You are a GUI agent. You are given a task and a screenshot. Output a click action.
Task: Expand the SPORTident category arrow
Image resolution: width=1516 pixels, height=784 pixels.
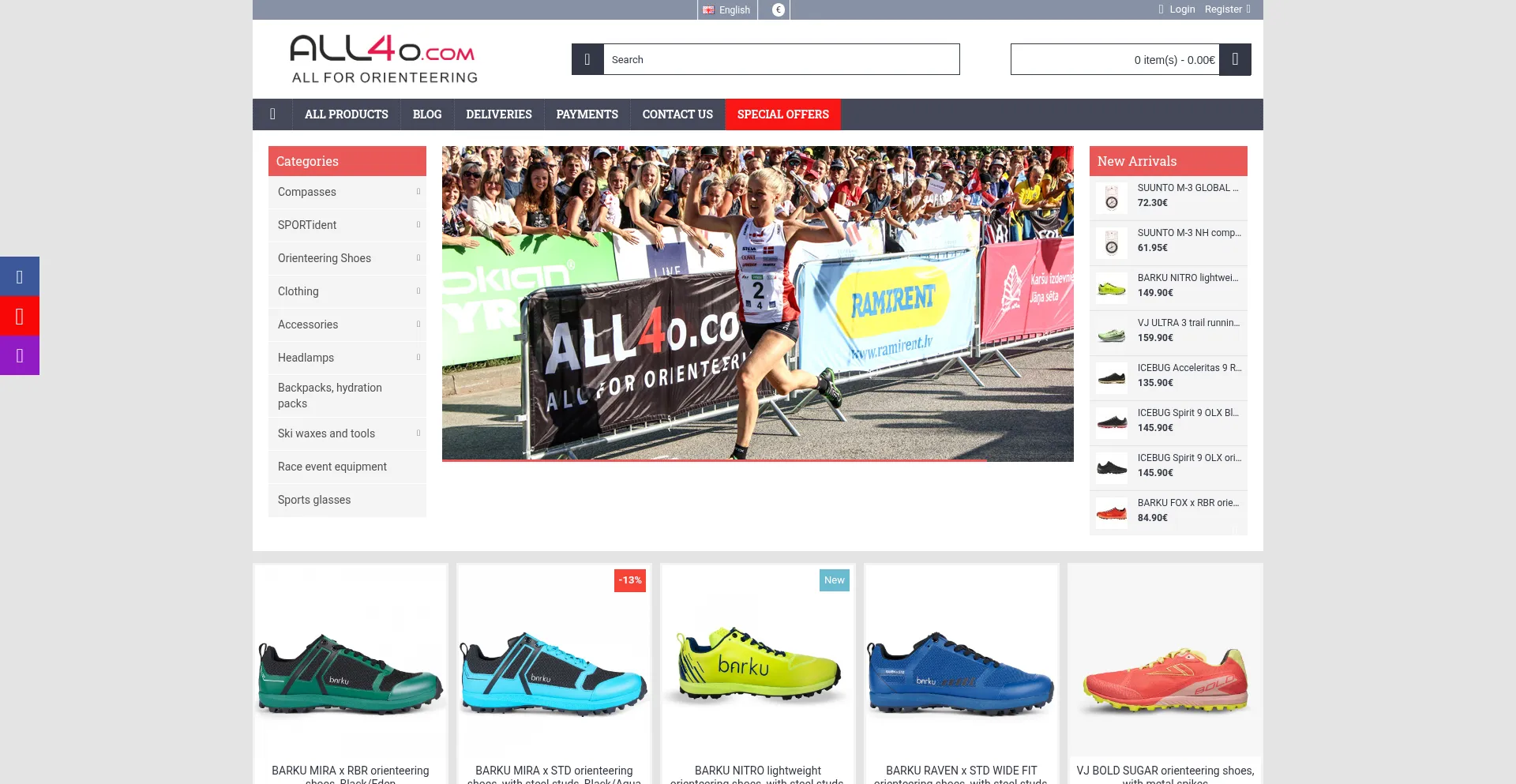tap(418, 225)
